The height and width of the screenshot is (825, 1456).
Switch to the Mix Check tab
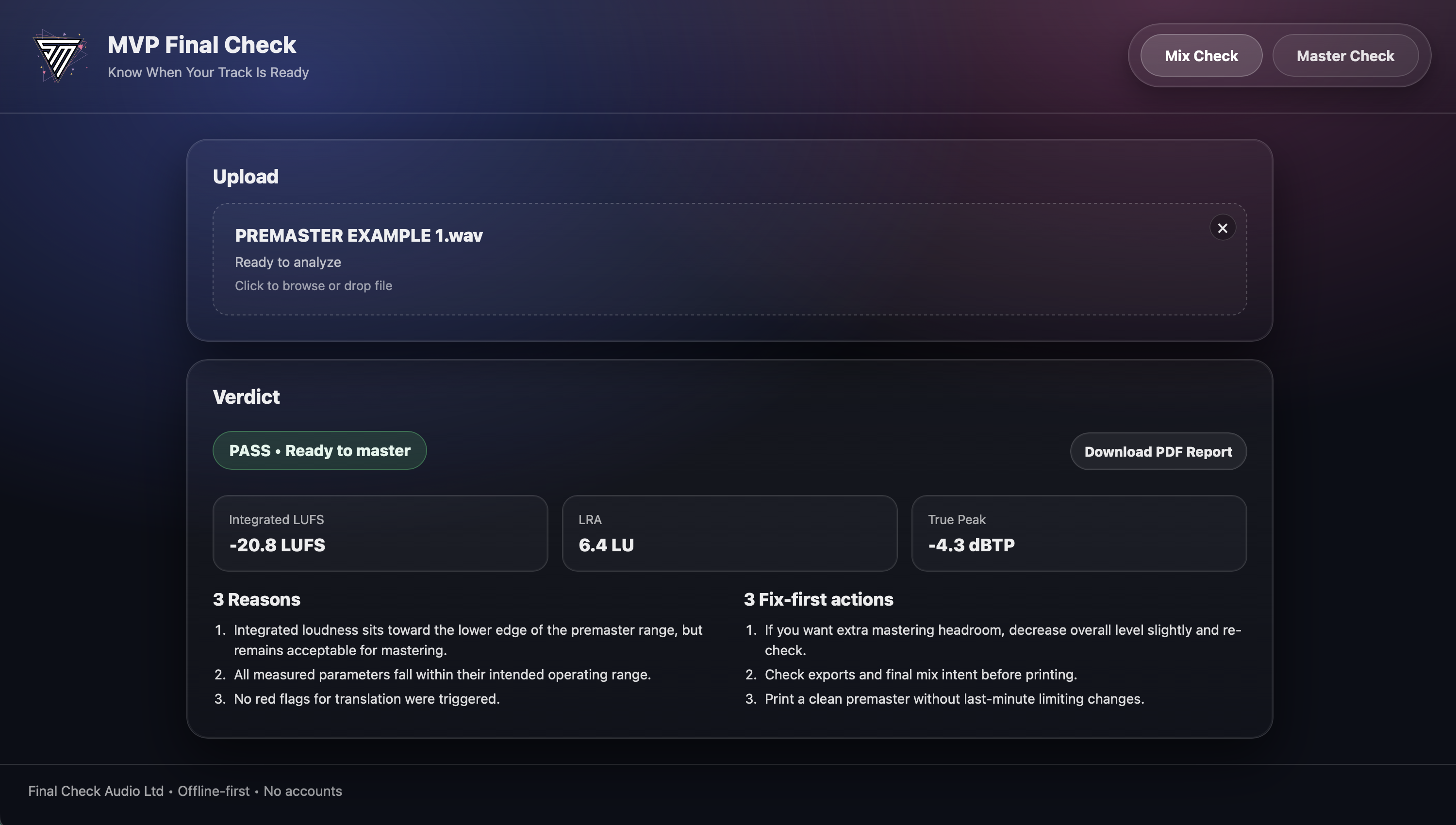pyautogui.click(x=1201, y=55)
